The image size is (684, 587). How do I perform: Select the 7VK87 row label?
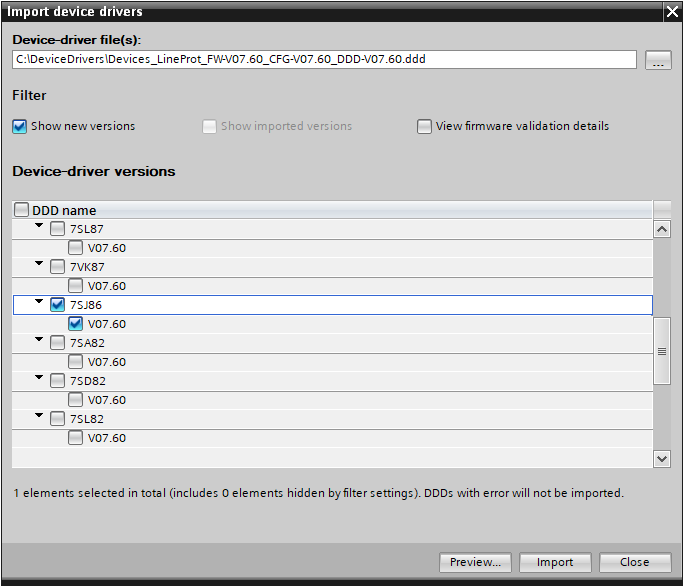click(87, 267)
